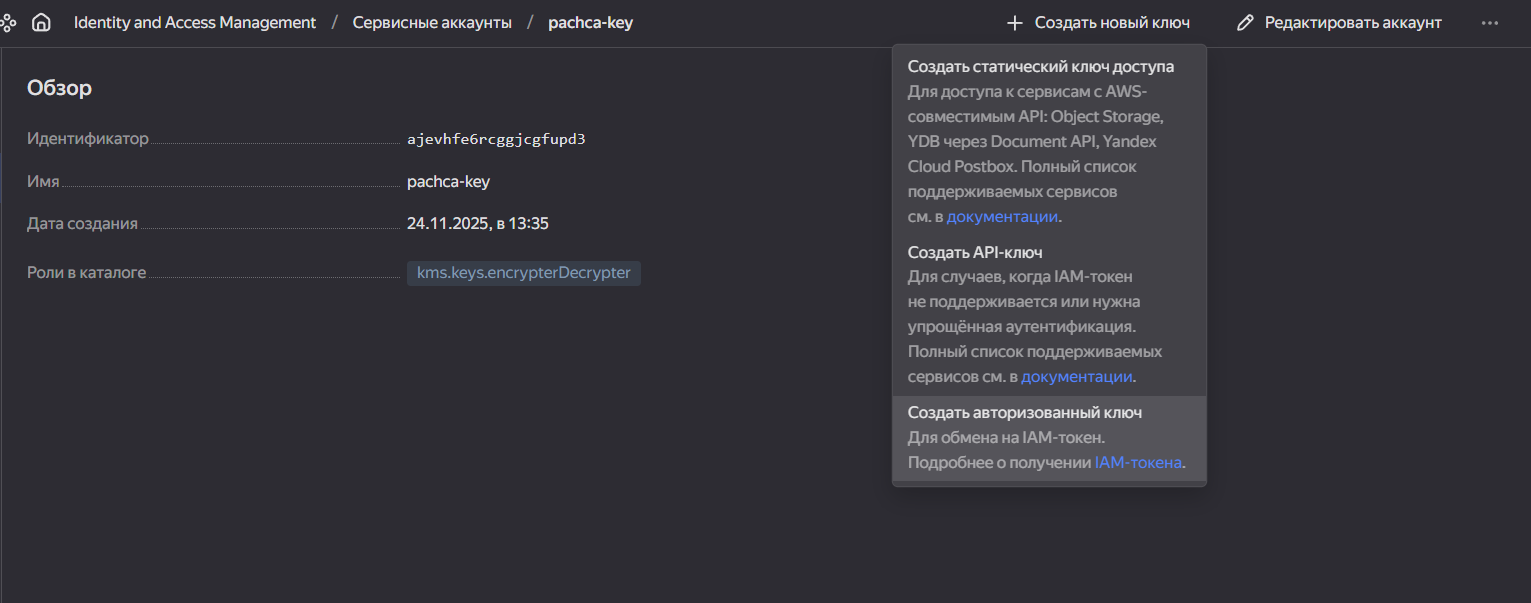Click the pencil icon for editing the account
Viewport: 1531px width, 603px height.
tap(1245, 22)
